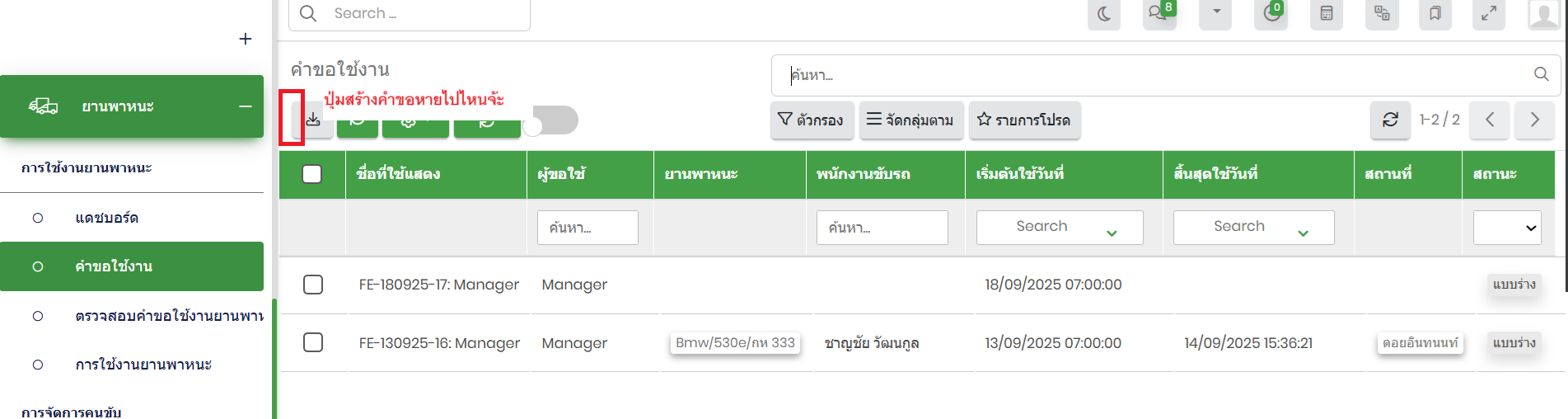Toggle dark mode moon icon

(x=1104, y=14)
